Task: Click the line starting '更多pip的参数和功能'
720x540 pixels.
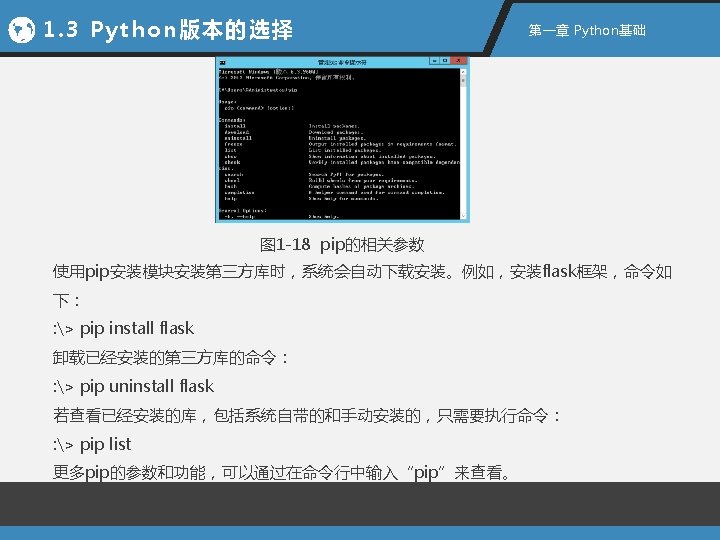Action: point(281,472)
